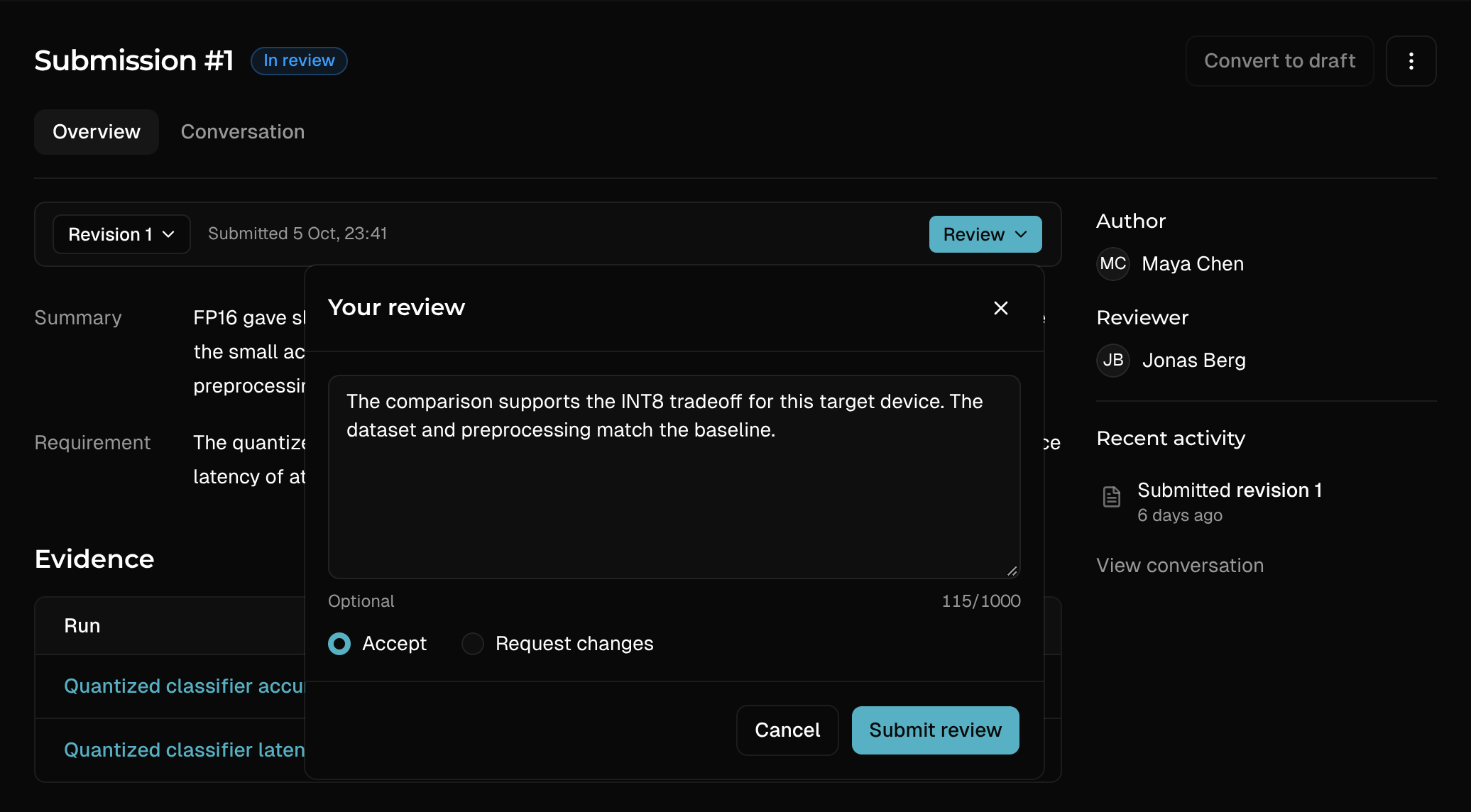Image resolution: width=1471 pixels, height=812 pixels.
Task: Click the Convert to draft button
Action: [x=1280, y=61]
